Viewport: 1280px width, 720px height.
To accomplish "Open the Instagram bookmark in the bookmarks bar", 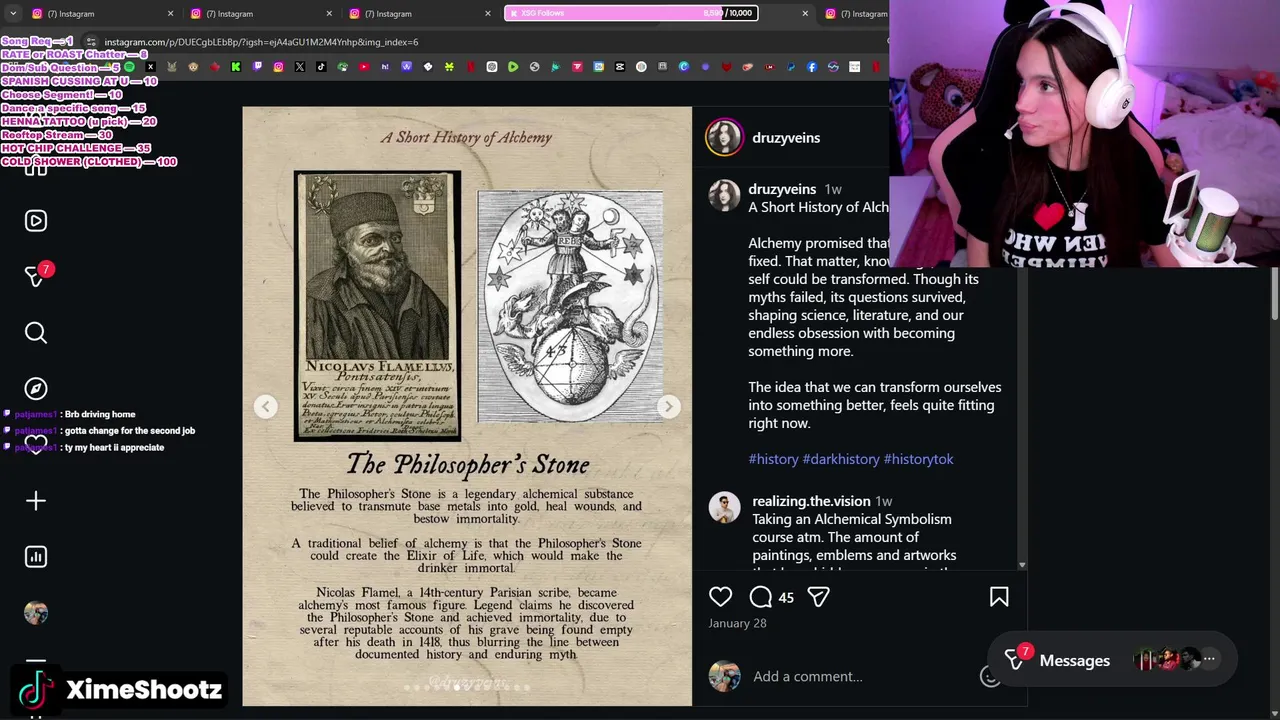I will click(278, 67).
